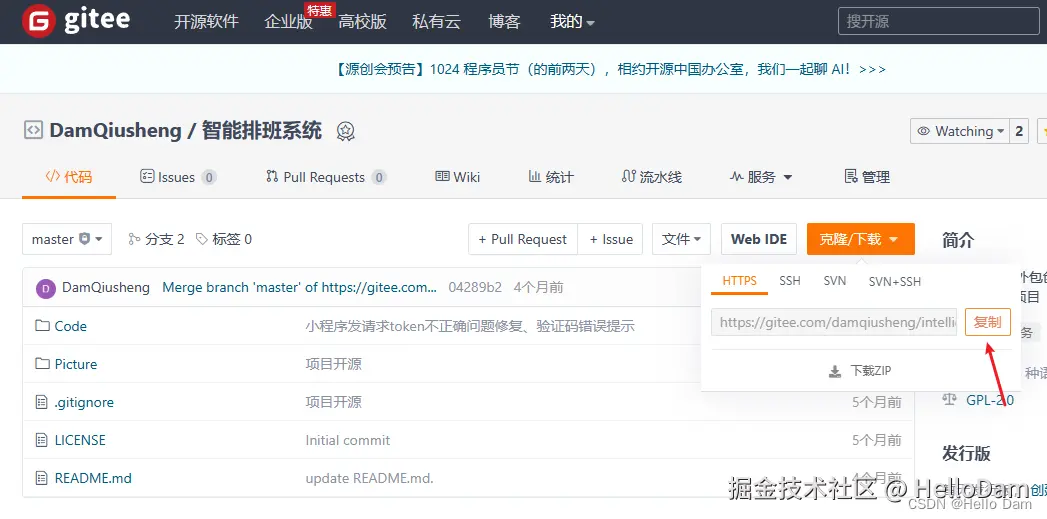Click the DamQiusheng commit author name

click(x=106, y=287)
